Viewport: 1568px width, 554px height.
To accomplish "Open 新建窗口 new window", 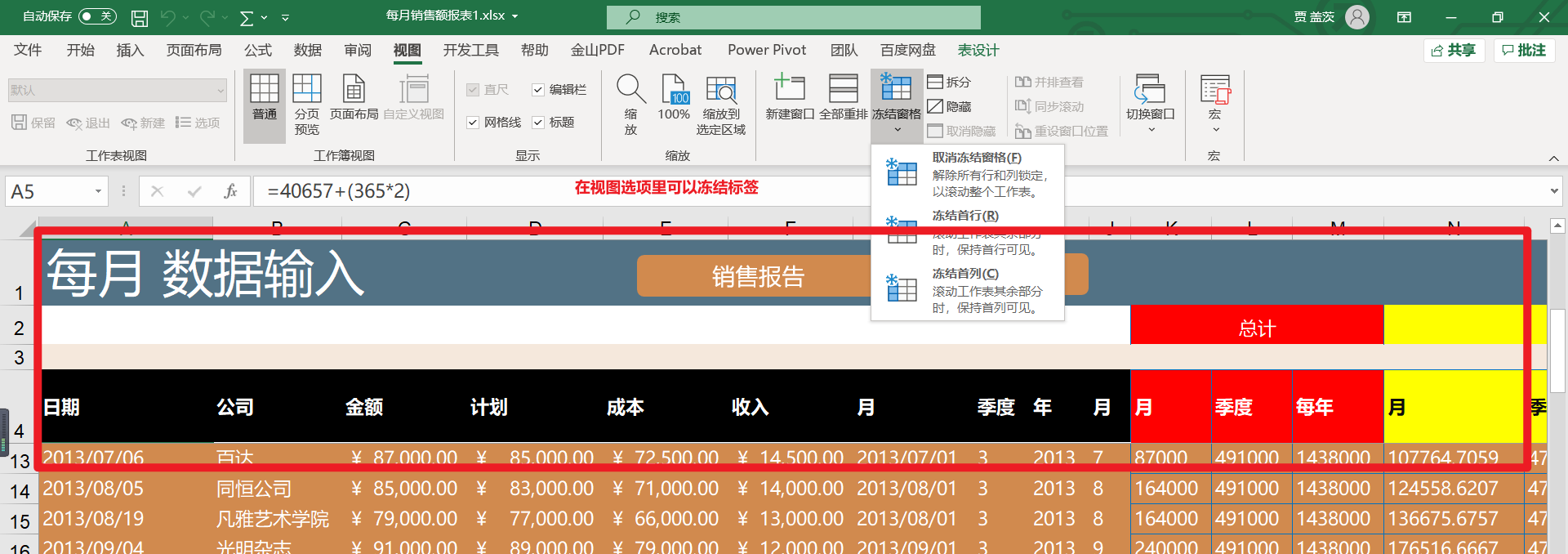I will point(790,98).
